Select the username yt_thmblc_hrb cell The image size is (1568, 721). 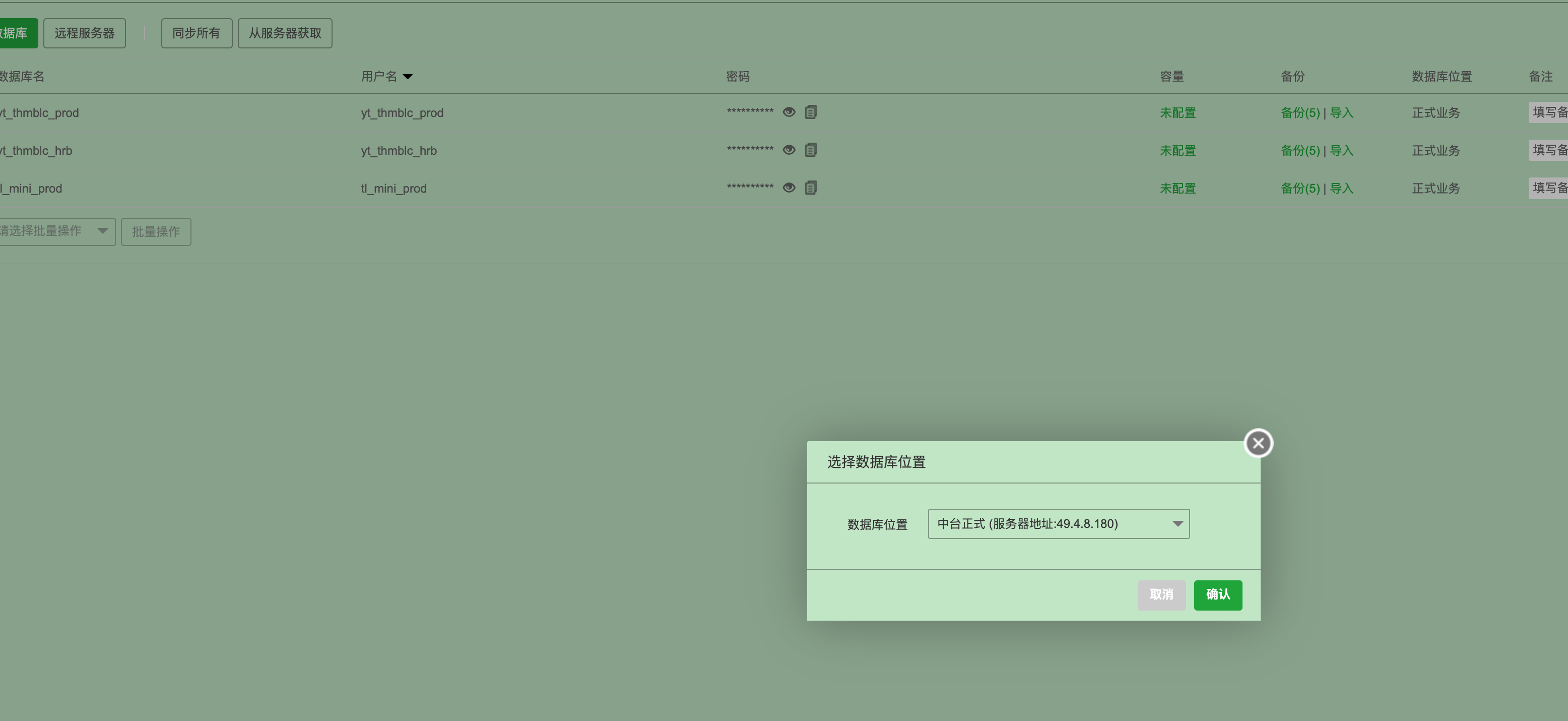pos(399,150)
